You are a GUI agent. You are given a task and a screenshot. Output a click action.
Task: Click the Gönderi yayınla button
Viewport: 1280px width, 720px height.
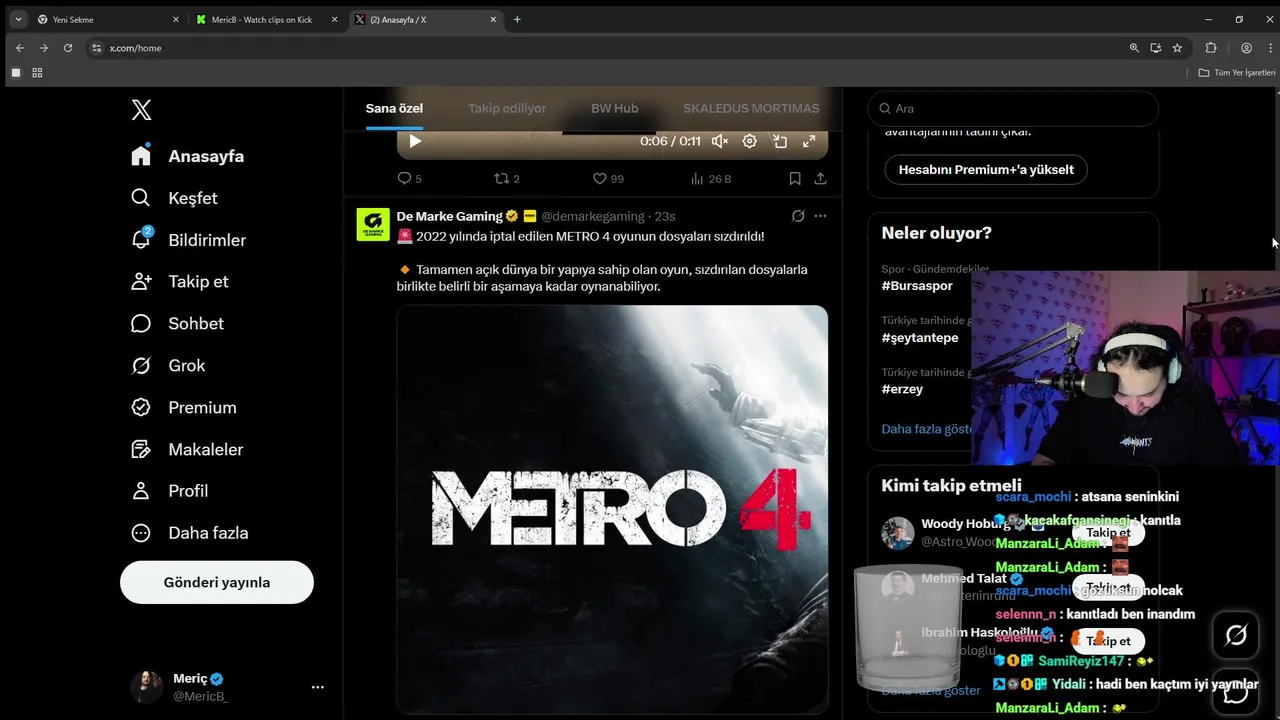pyautogui.click(x=217, y=582)
